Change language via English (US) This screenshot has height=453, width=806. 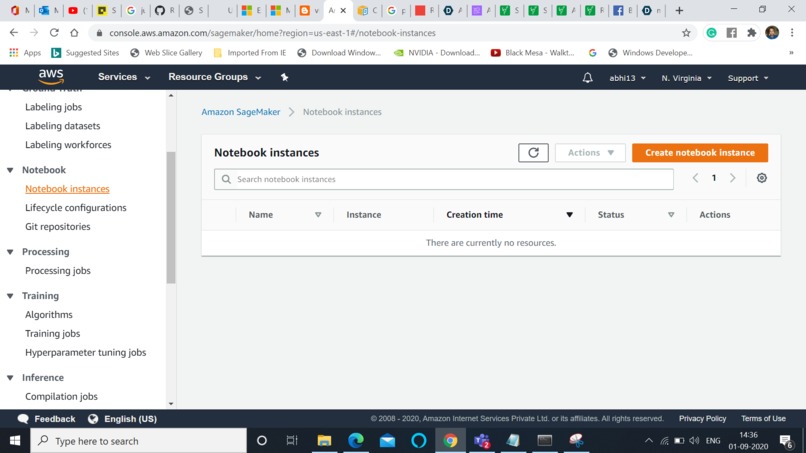122,419
